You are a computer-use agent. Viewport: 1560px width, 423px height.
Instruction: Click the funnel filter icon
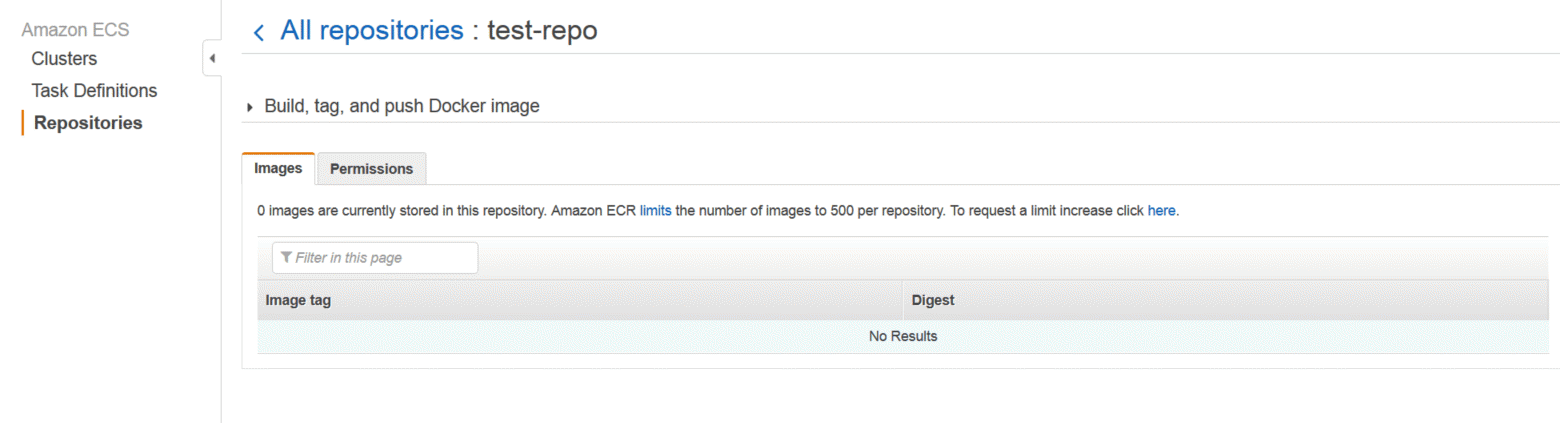287,258
